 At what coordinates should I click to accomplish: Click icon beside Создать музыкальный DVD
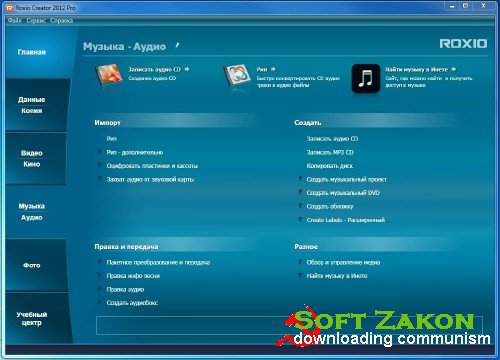[300, 192]
